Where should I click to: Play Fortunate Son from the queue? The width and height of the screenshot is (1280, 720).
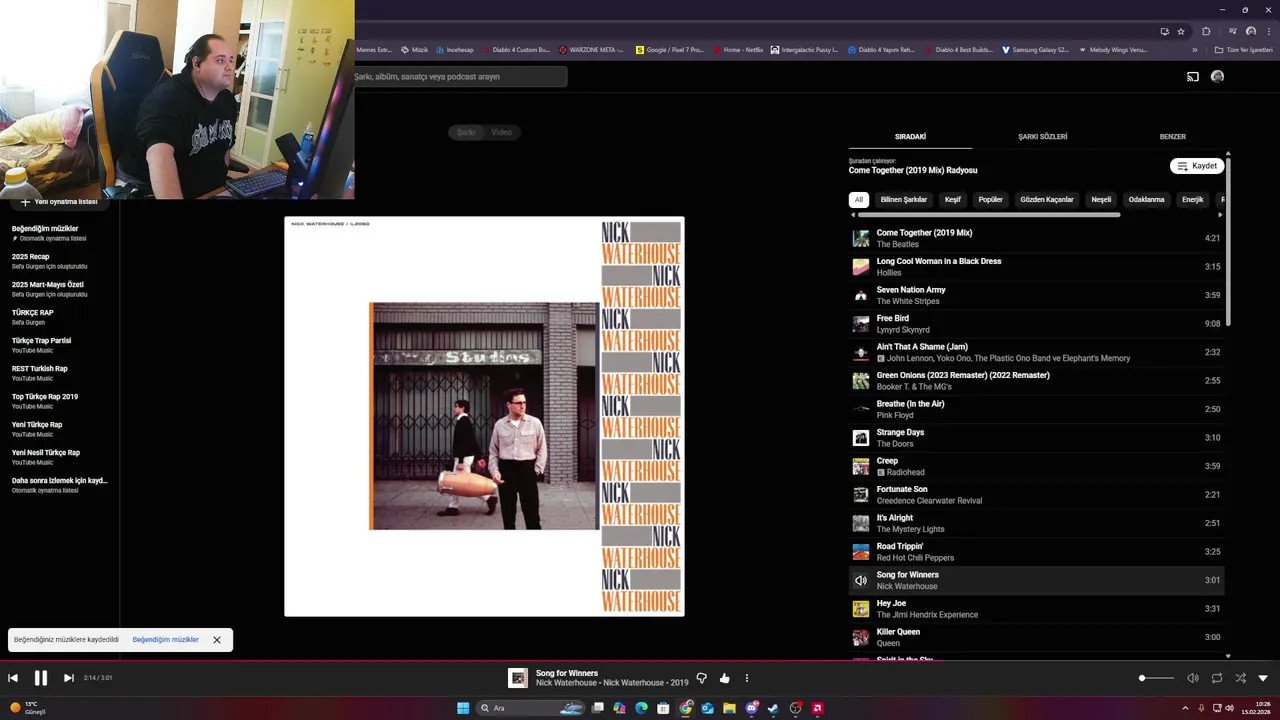[1036, 495]
